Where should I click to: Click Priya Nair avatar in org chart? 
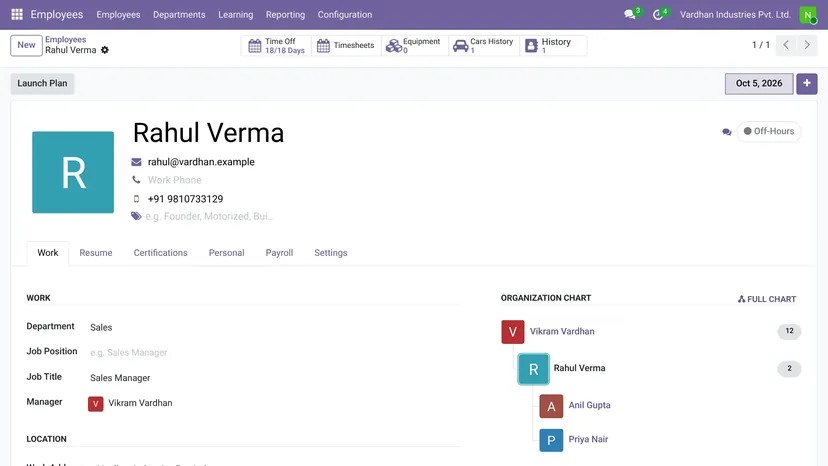pos(551,440)
